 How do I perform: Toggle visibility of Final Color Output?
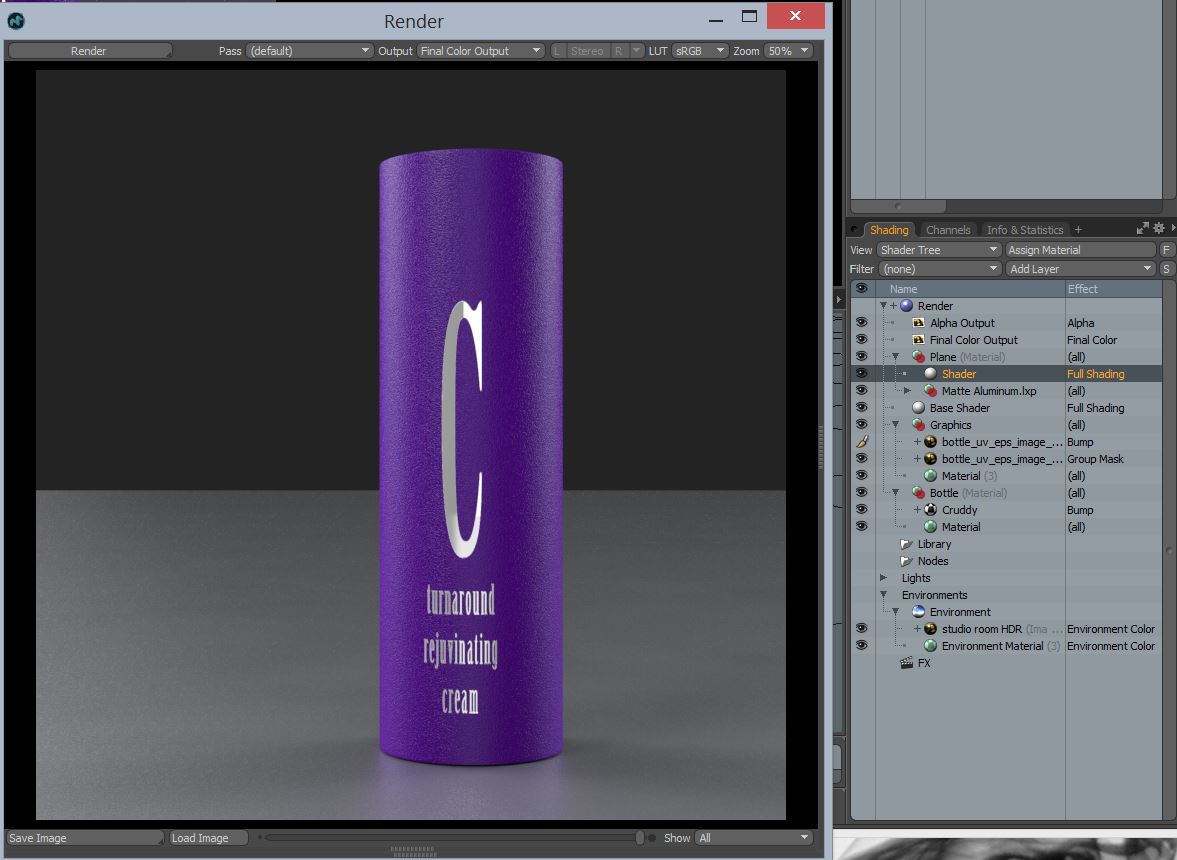tap(862, 340)
